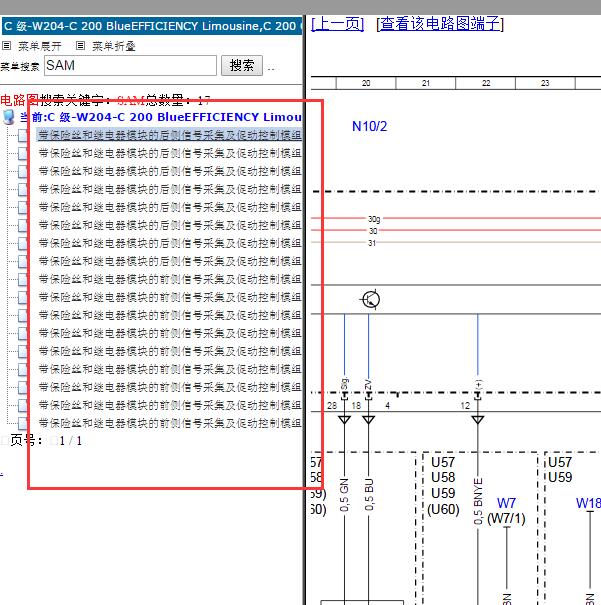Click connector pin number 28
Screen dimensions: 601x605
coord(332,406)
